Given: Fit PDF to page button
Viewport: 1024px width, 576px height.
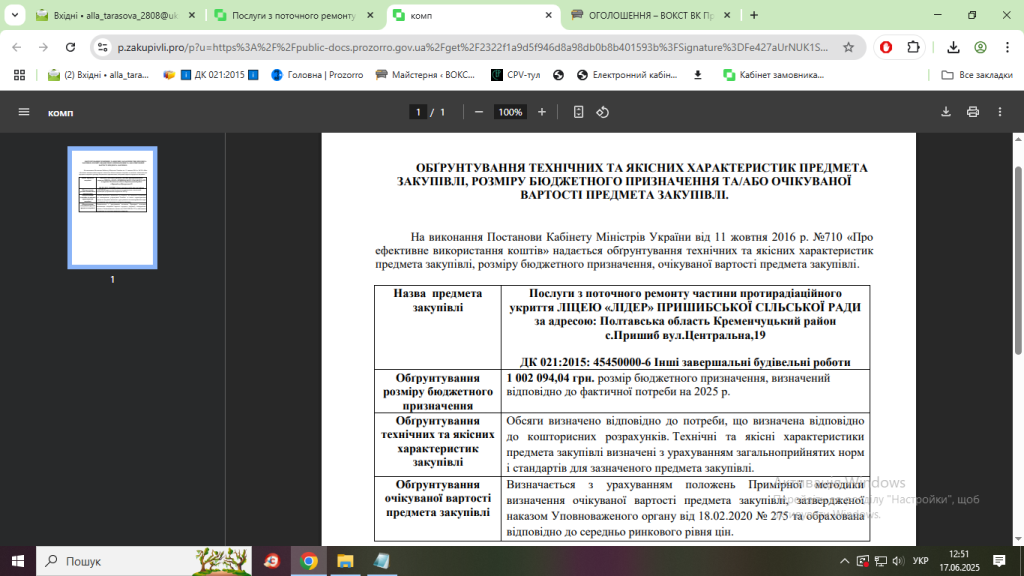Looking at the screenshot, I should click(x=579, y=112).
